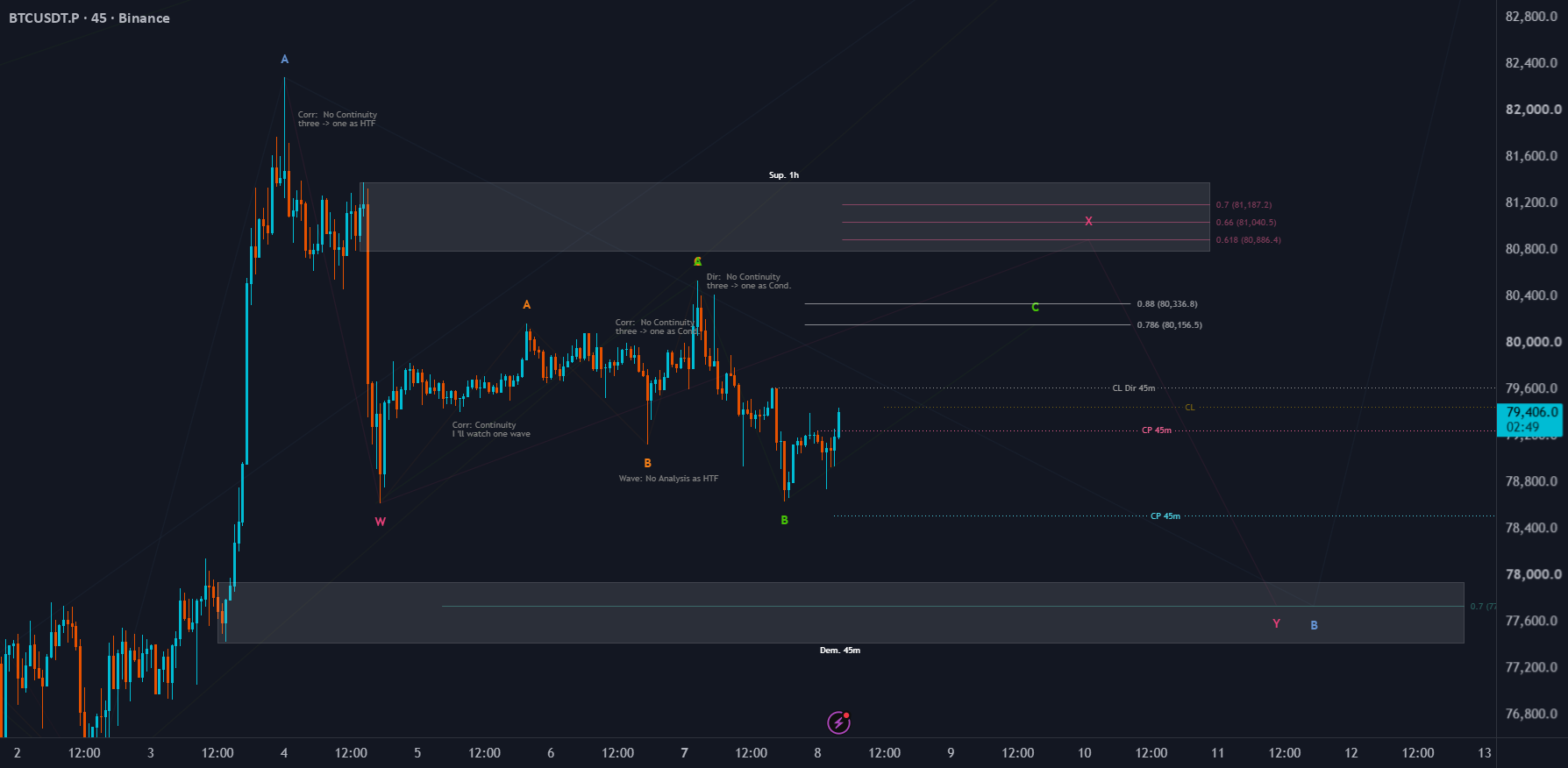Click the pink X wave label
This screenshot has width=1568, height=768.
pyautogui.click(x=1088, y=222)
